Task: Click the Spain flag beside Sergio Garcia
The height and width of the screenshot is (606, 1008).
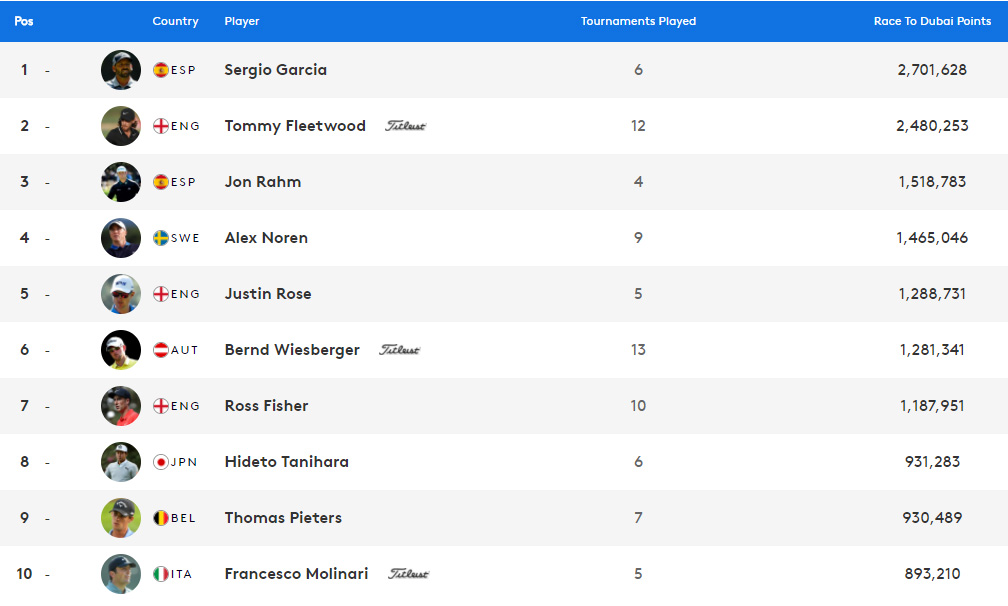Action: (161, 70)
